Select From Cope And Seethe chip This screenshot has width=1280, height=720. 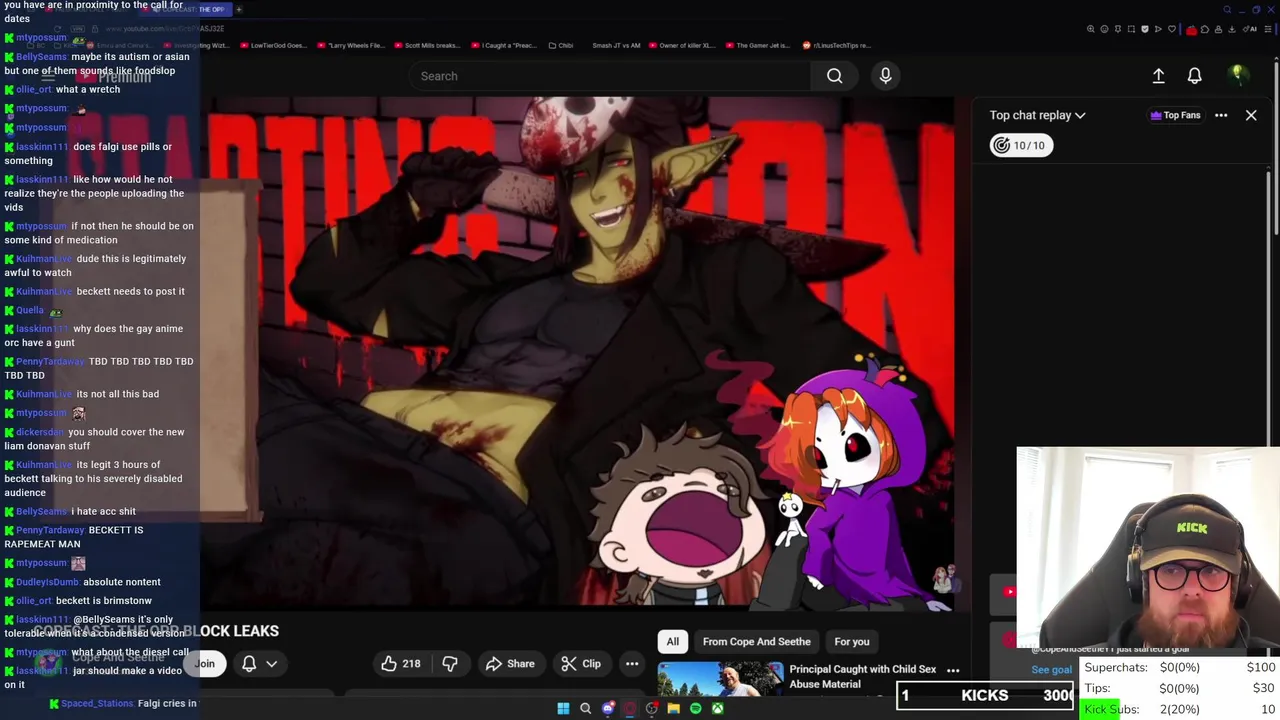[x=756, y=641]
